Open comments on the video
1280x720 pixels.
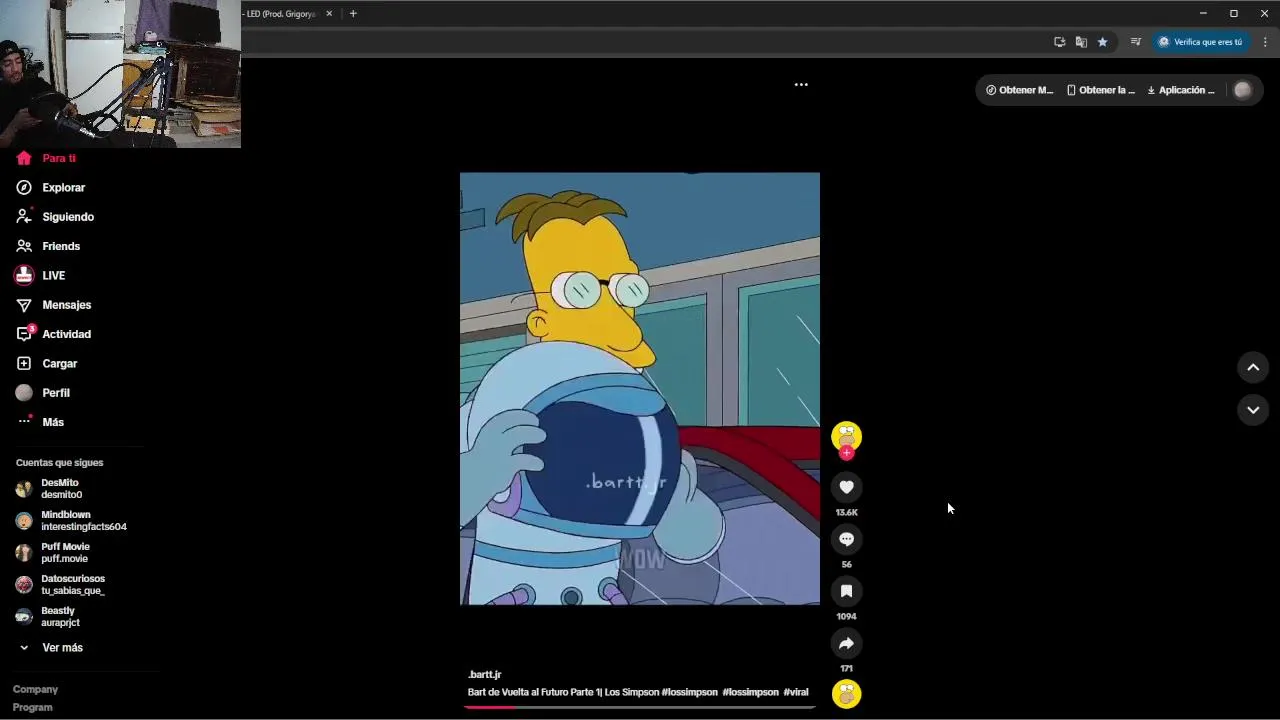846,539
